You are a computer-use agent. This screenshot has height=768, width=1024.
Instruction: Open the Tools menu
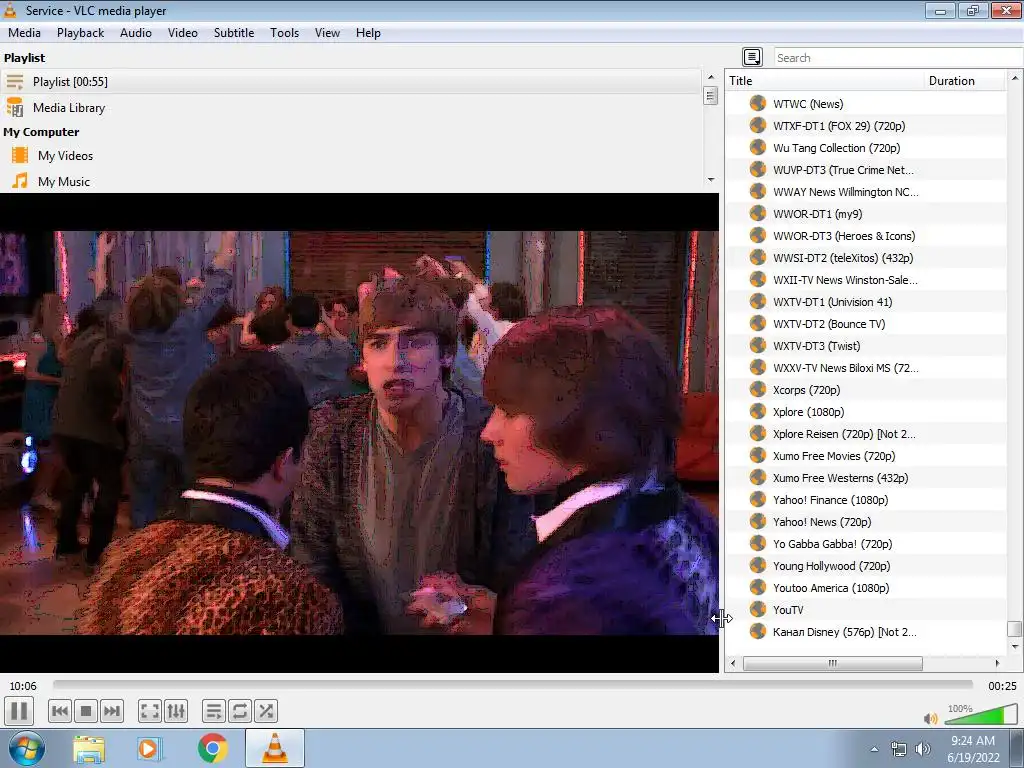click(x=285, y=33)
